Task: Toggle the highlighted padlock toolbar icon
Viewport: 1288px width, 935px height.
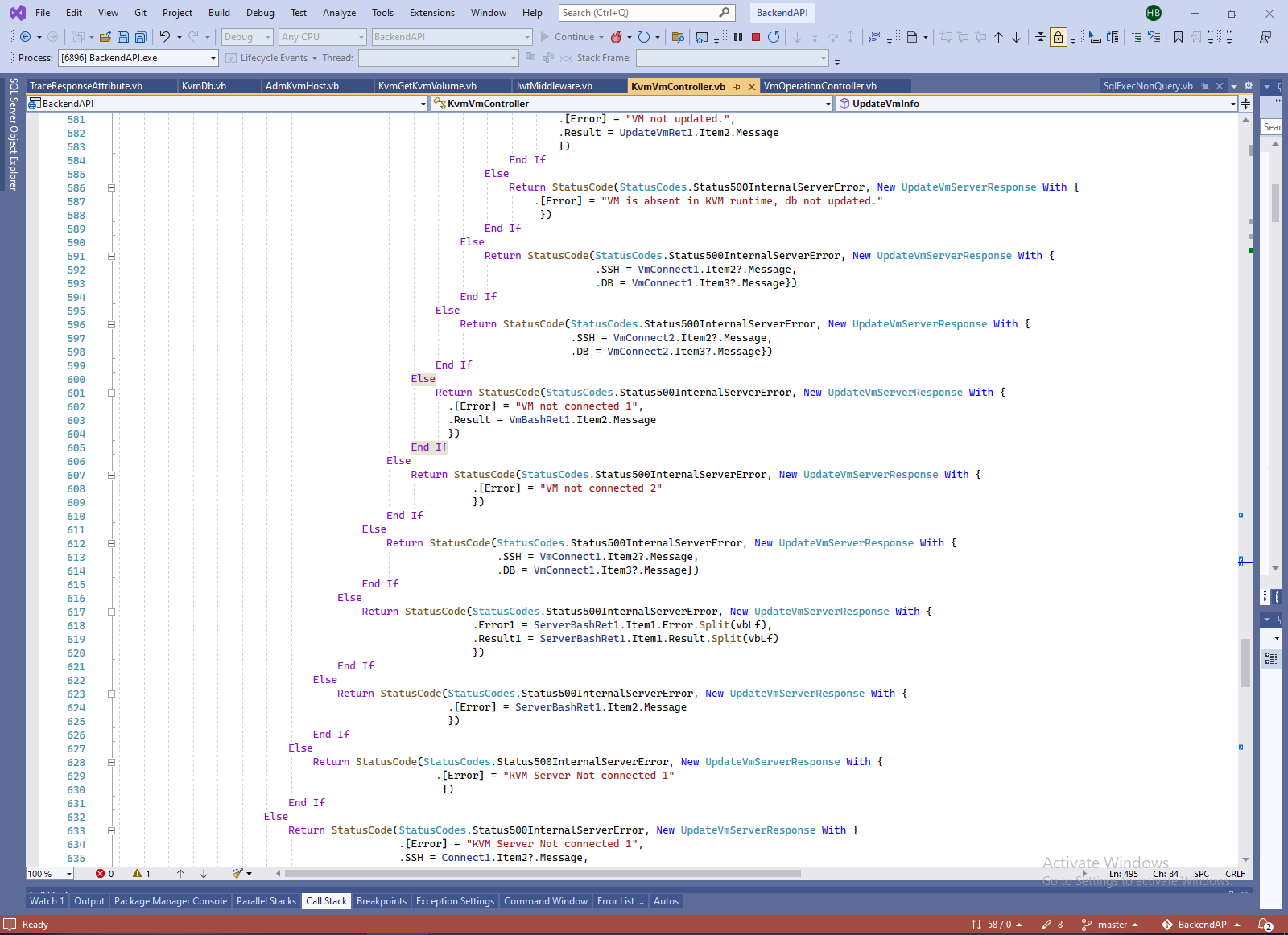Action: click(x=1058, y=37)
